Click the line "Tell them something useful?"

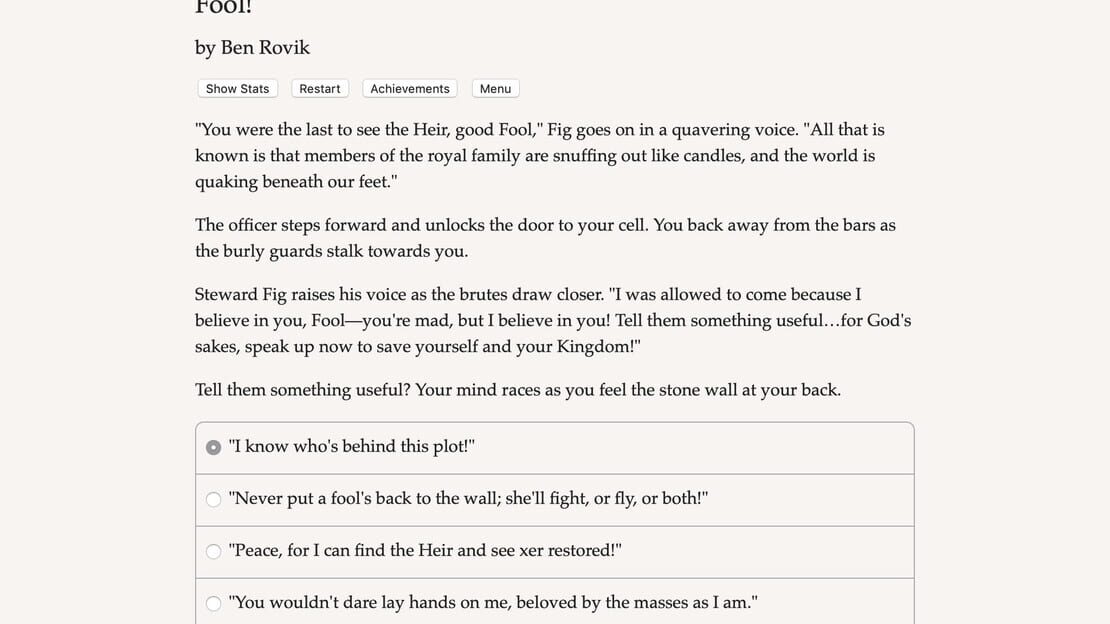click(517, 390)
